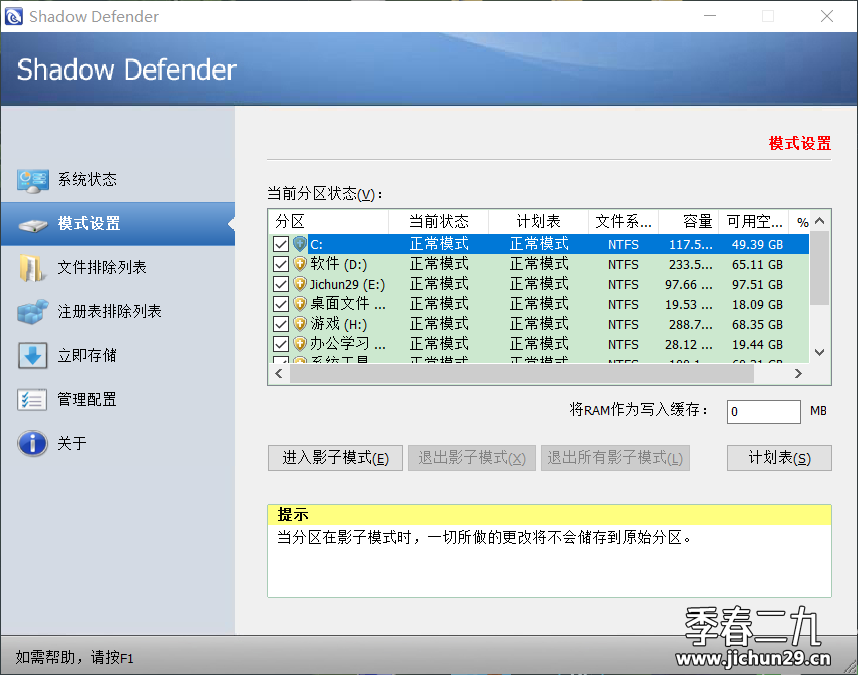Click the 计划表(S) button
Image resolution: width=858 pixels, height=675 pixels.
[x=779, y=458]
